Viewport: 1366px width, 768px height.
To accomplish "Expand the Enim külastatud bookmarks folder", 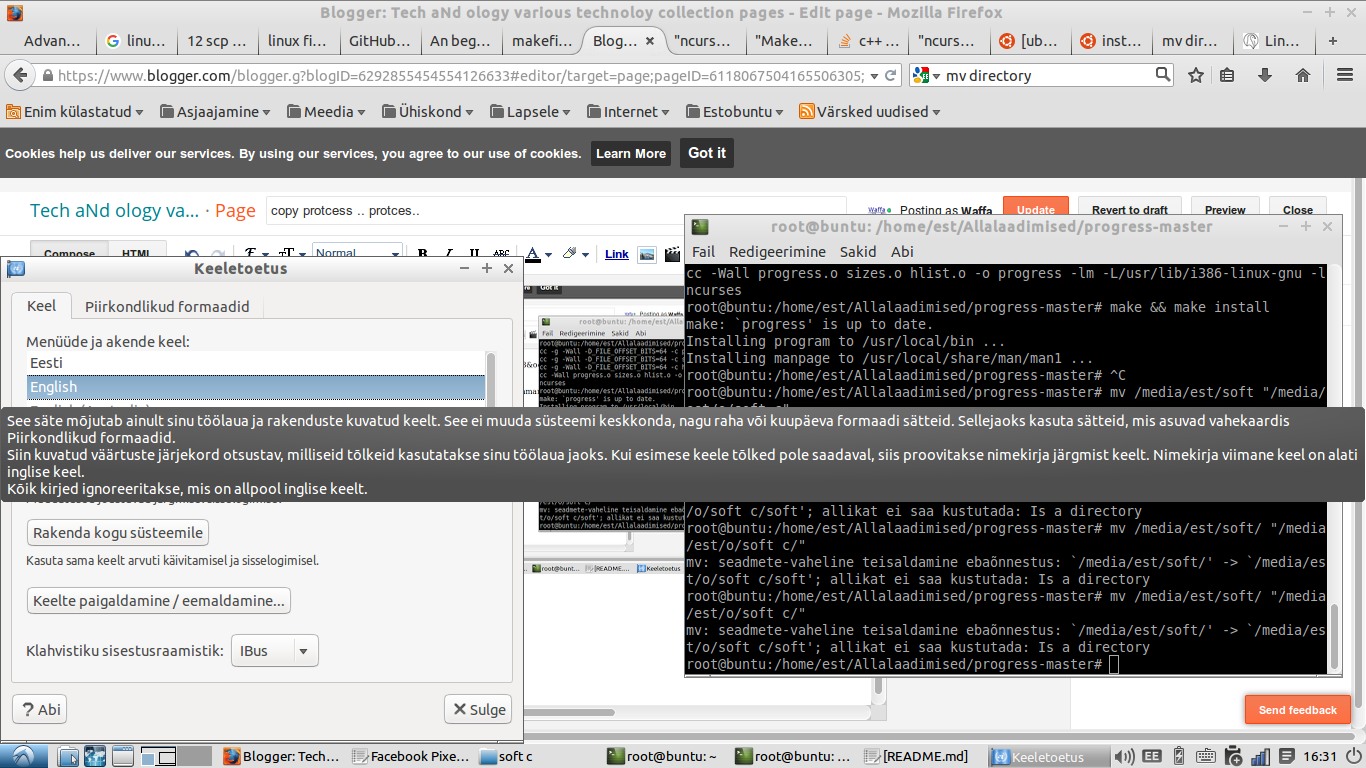I will [74, 112].
